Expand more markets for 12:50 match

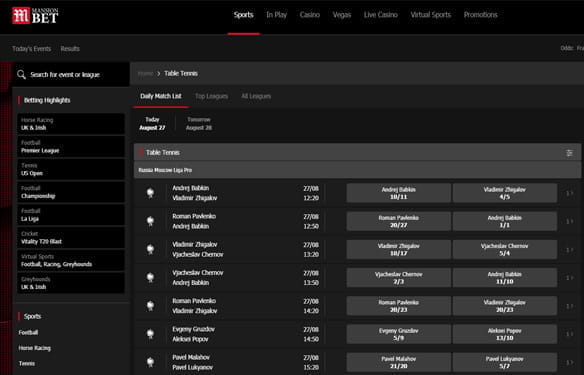569,221
